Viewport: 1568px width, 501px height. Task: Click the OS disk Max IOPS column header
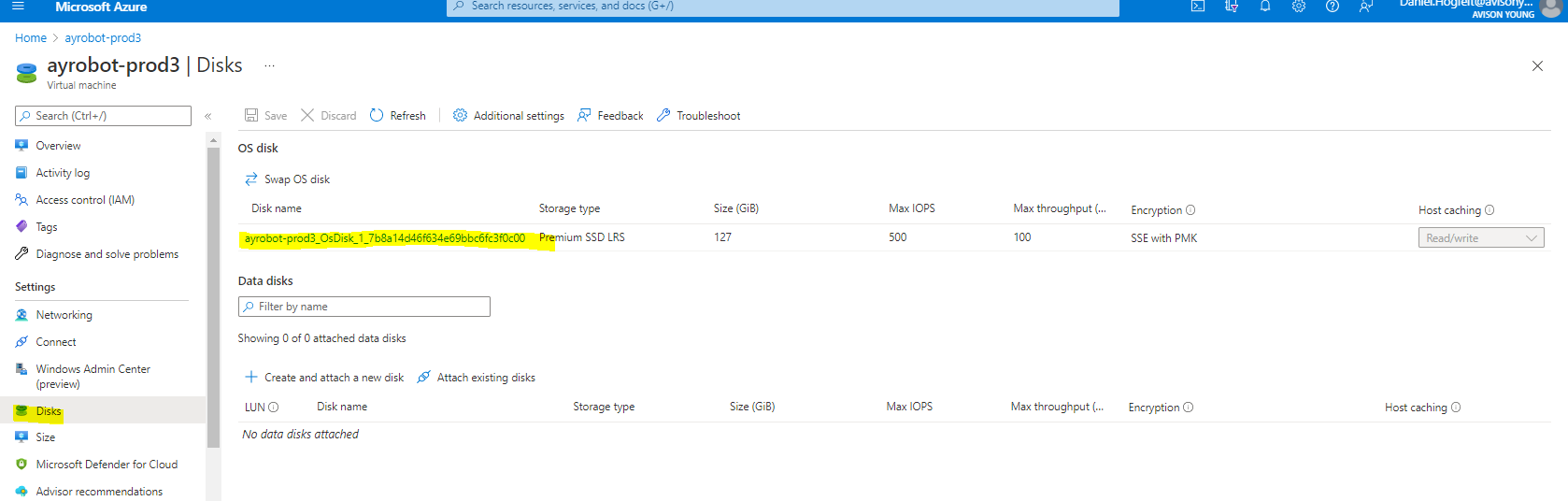(x=912, y=208)
